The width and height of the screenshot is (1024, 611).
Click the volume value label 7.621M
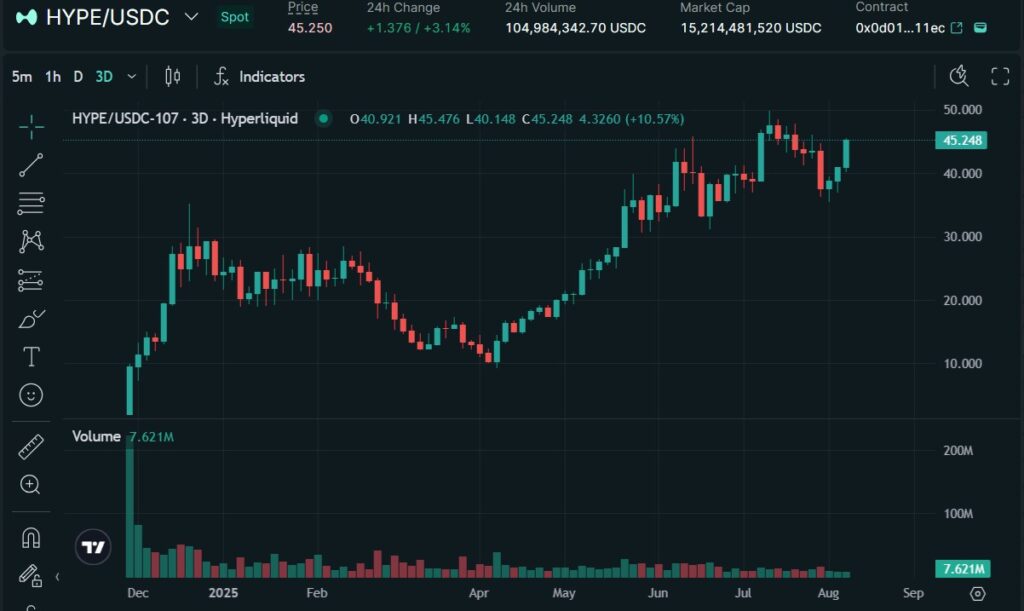click(963, 569)
